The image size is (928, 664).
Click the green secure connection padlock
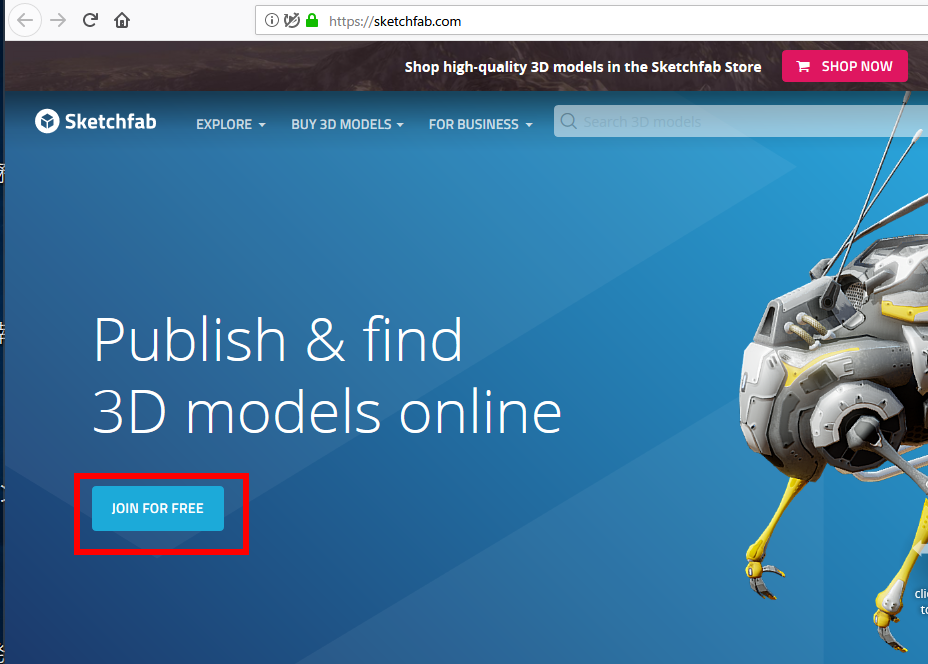[x=312, y=21]
